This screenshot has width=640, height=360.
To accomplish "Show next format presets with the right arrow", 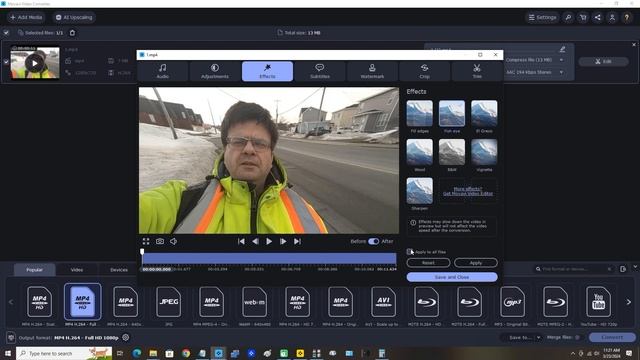I will 629,302.
